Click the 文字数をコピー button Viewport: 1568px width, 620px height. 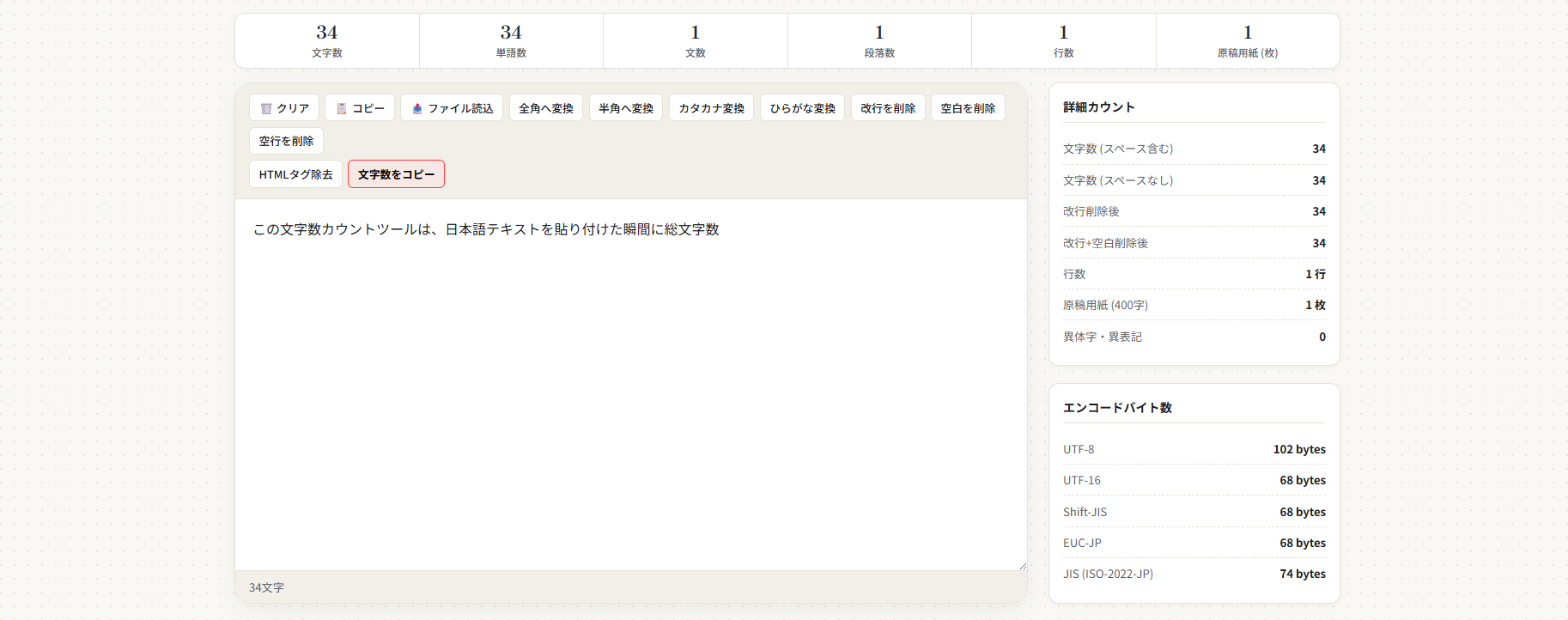pos(396,174)
